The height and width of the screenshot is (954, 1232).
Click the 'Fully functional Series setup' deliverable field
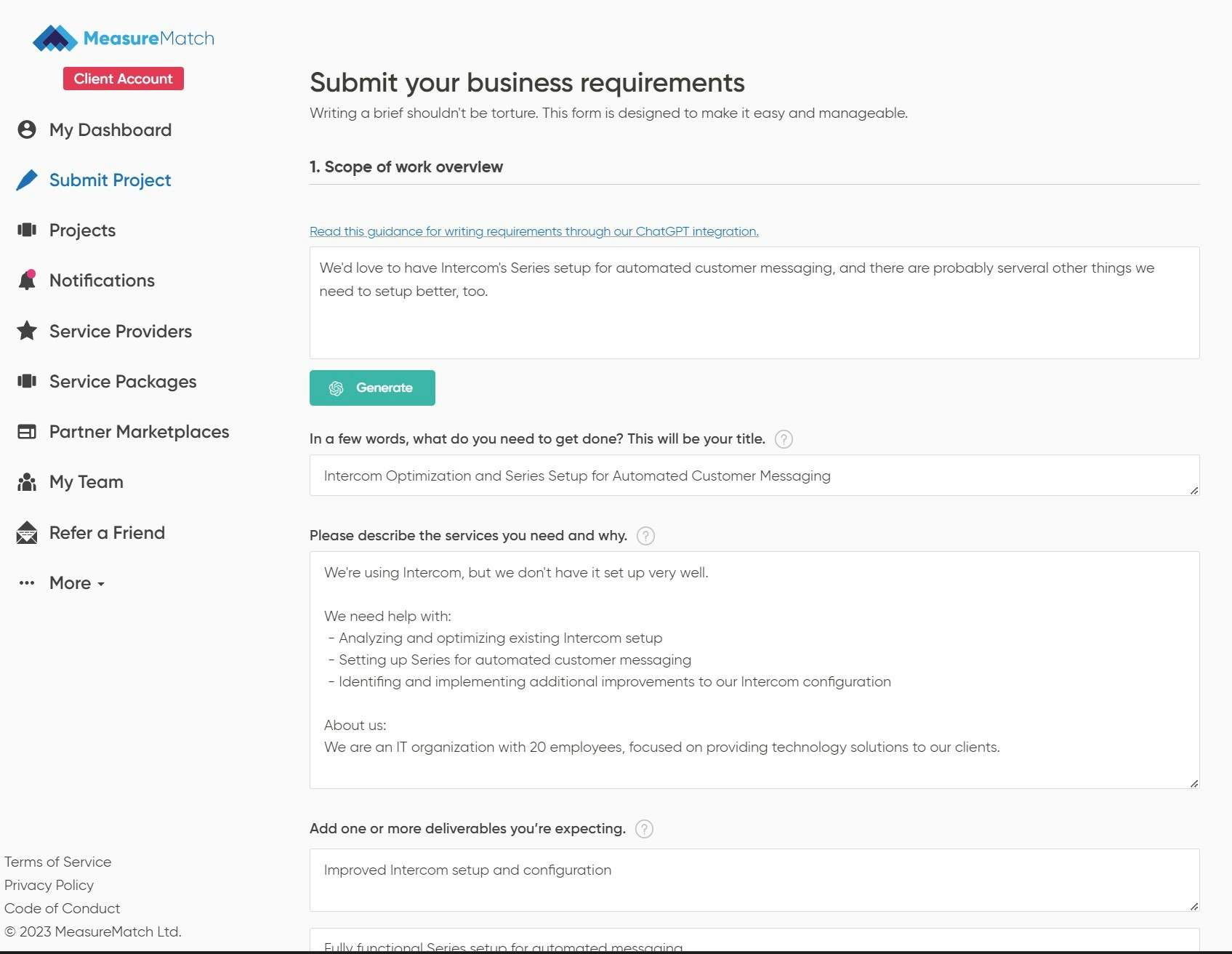tap(754, 940)
